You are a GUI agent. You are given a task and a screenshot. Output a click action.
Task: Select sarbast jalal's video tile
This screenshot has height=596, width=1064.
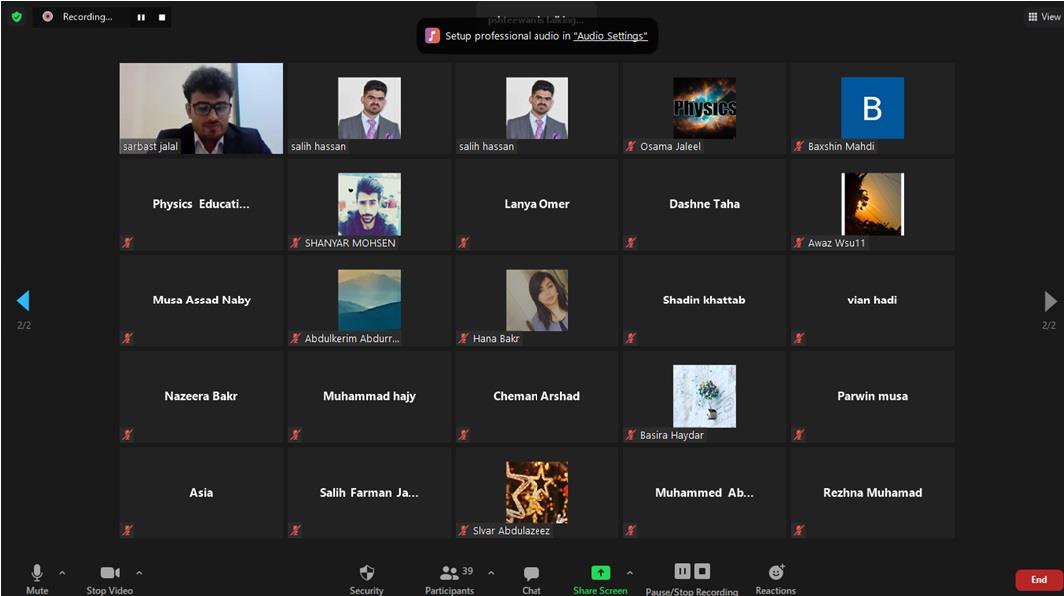tap(201, 108)
